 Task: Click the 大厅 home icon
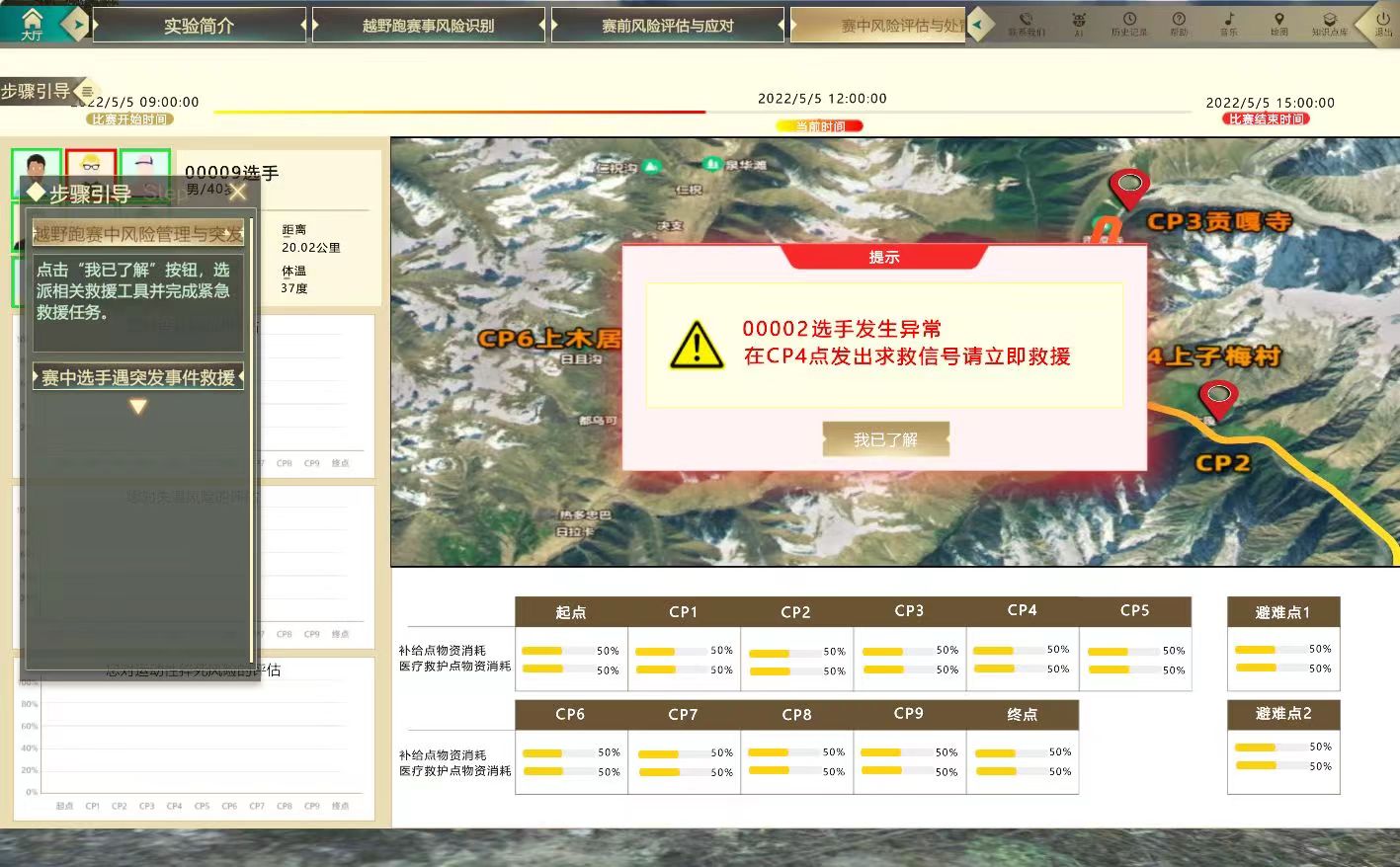32,22
